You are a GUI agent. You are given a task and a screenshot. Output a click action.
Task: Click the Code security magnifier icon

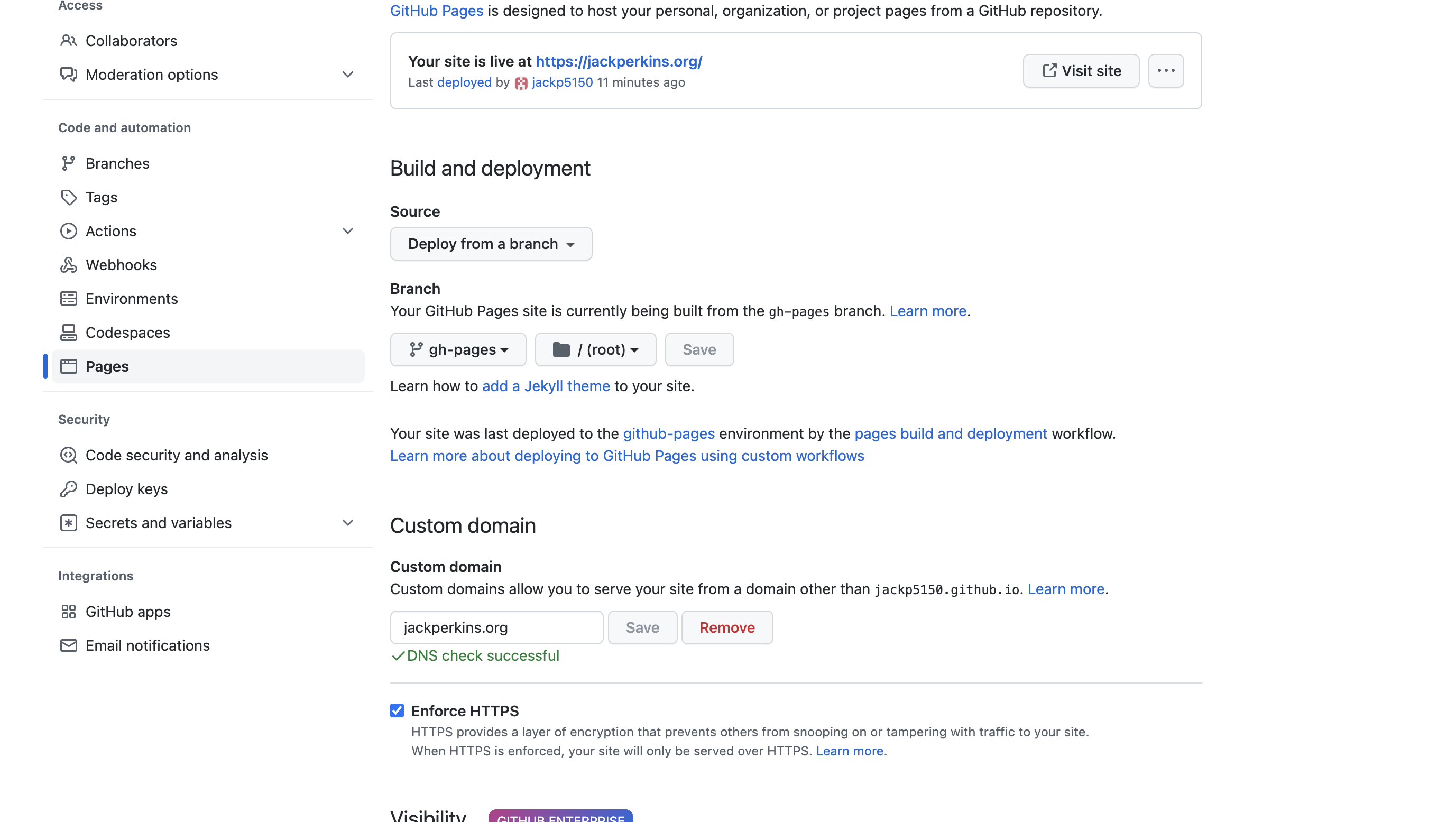pos(68,455)
